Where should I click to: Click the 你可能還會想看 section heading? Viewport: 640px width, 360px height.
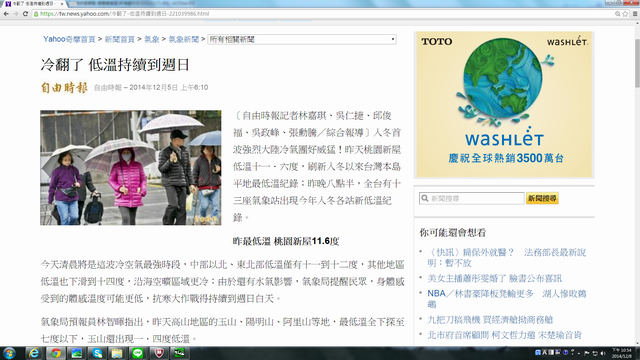point(453,233)
